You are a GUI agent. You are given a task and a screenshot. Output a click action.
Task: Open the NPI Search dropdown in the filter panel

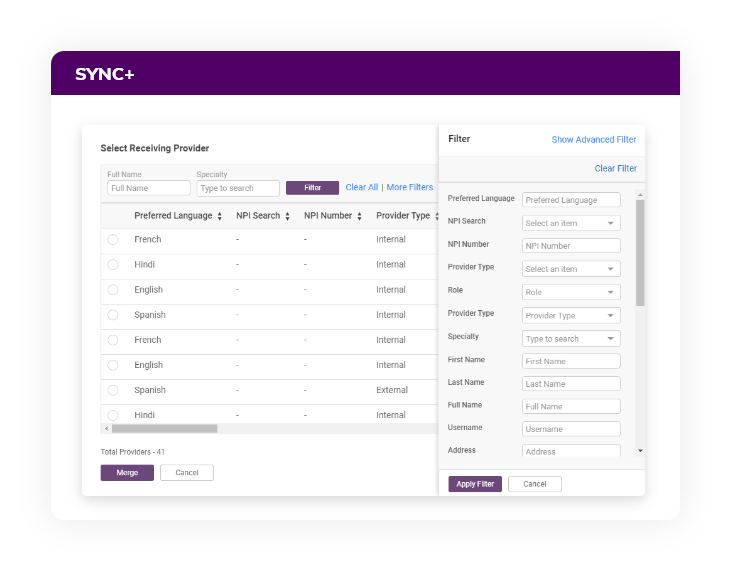(571, 223)
